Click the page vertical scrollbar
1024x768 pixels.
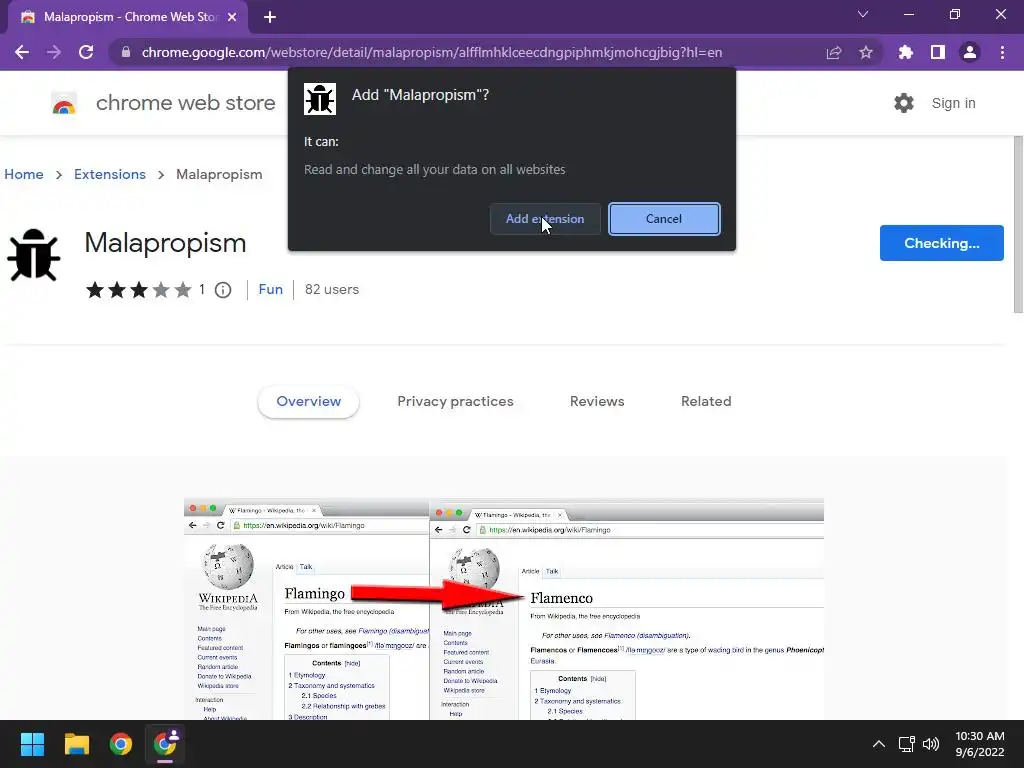[x=1017, y=223]
